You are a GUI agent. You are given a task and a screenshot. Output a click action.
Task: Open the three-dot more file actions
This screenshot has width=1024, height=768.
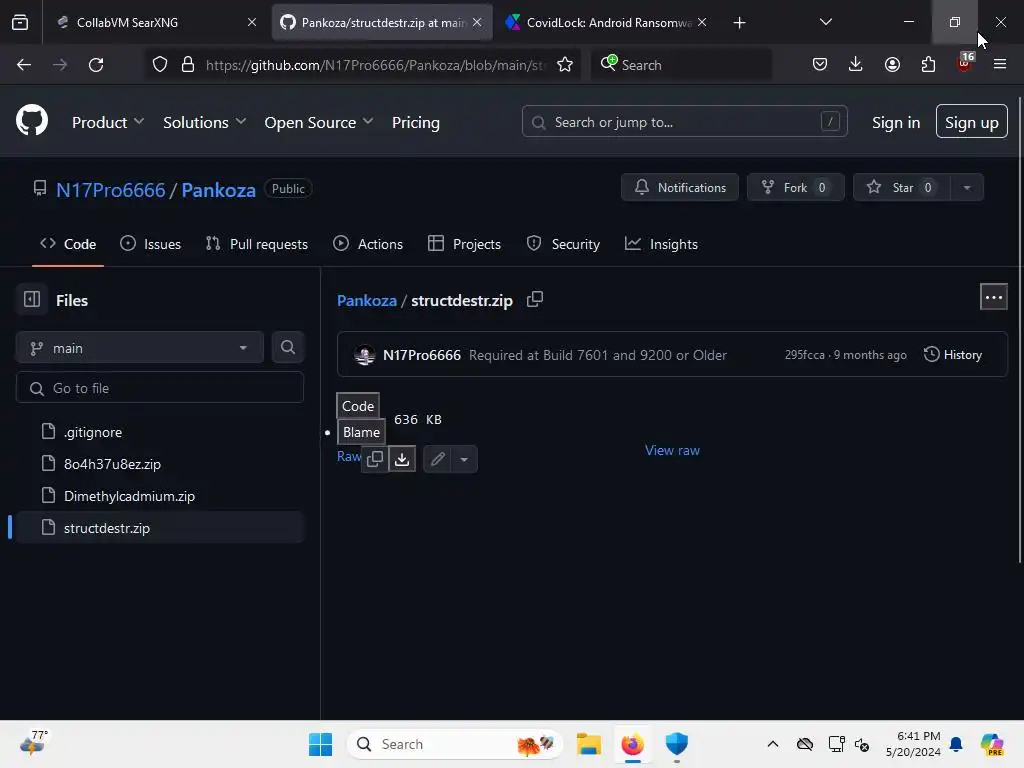pyautogui.click(x=993, y=297)
